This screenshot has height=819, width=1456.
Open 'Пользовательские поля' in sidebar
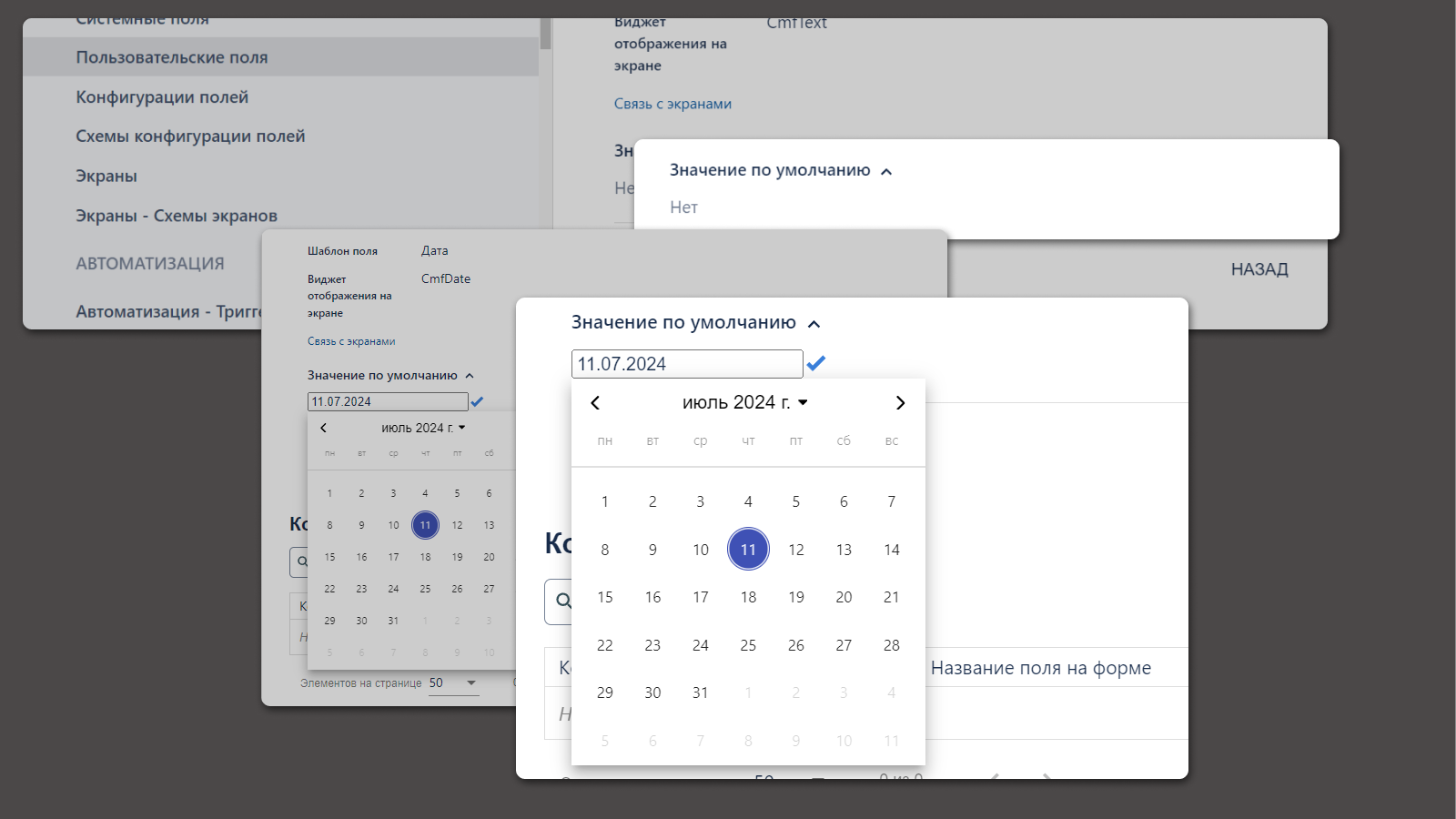click(x=280, y=56)
